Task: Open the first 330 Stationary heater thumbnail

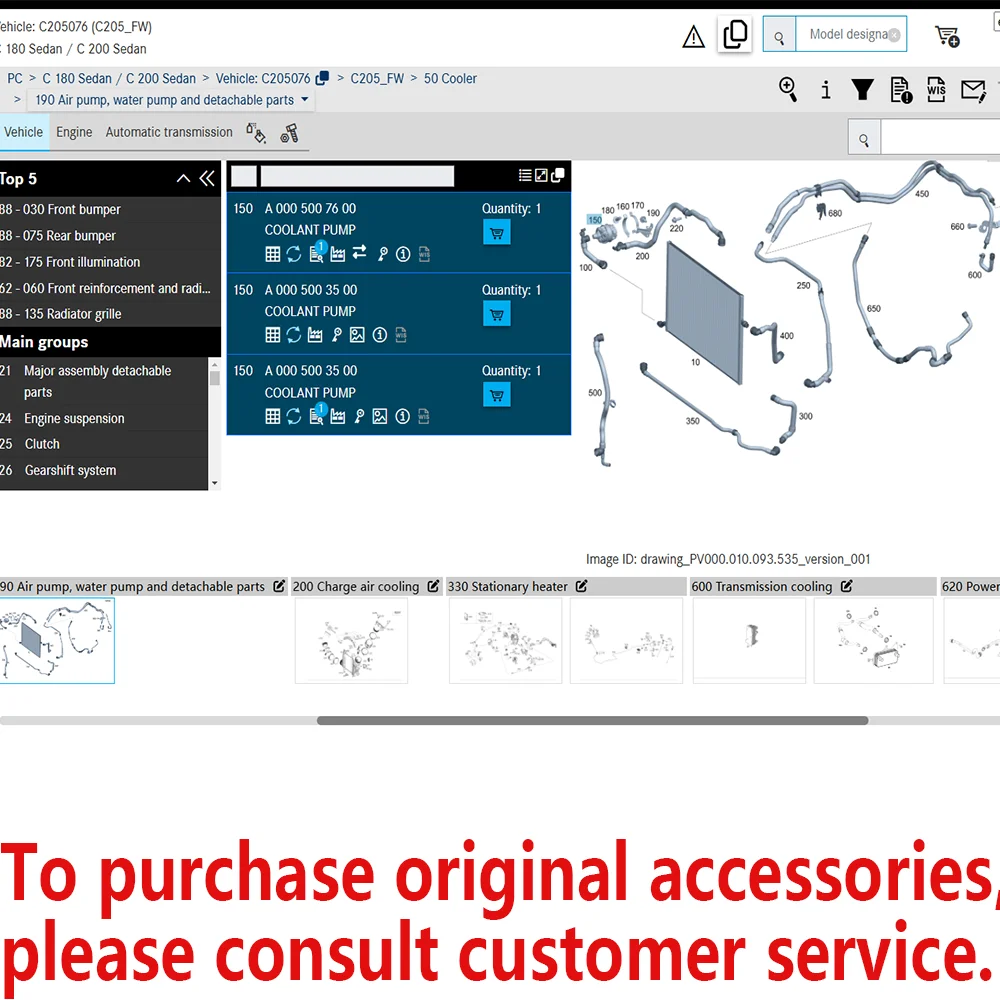Action: (x=505, y=640)
